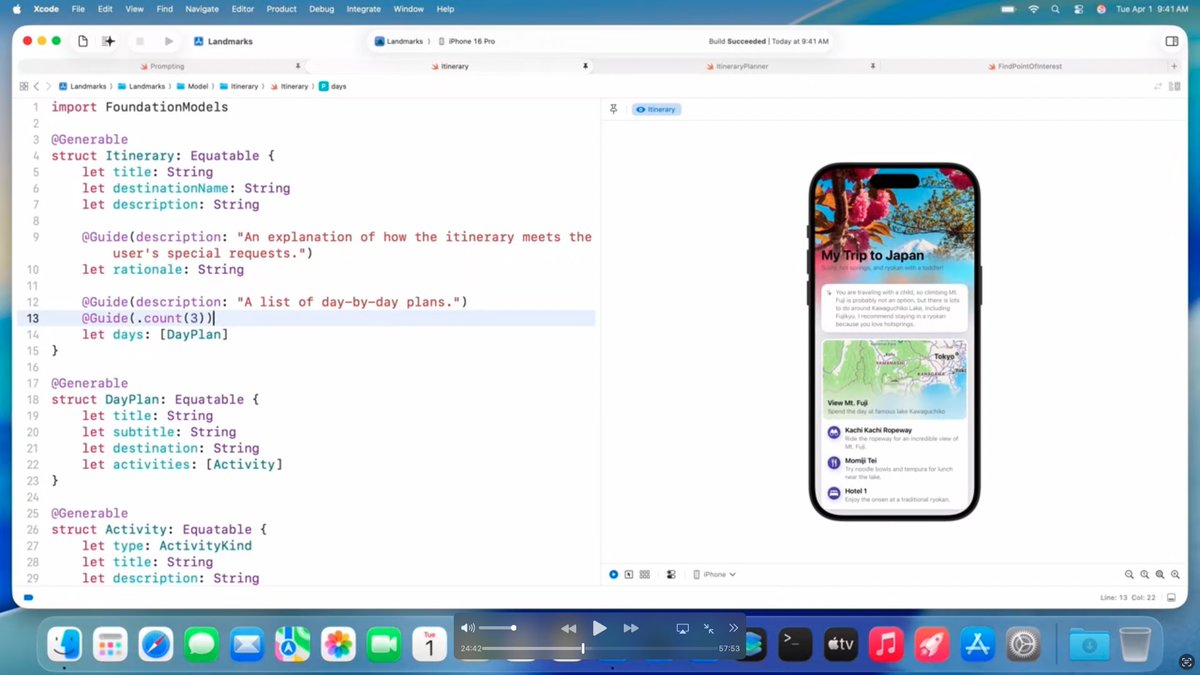Viewport: 1200px width, 675px height.
Task: Go back in editor history
Action: point(36,86)
